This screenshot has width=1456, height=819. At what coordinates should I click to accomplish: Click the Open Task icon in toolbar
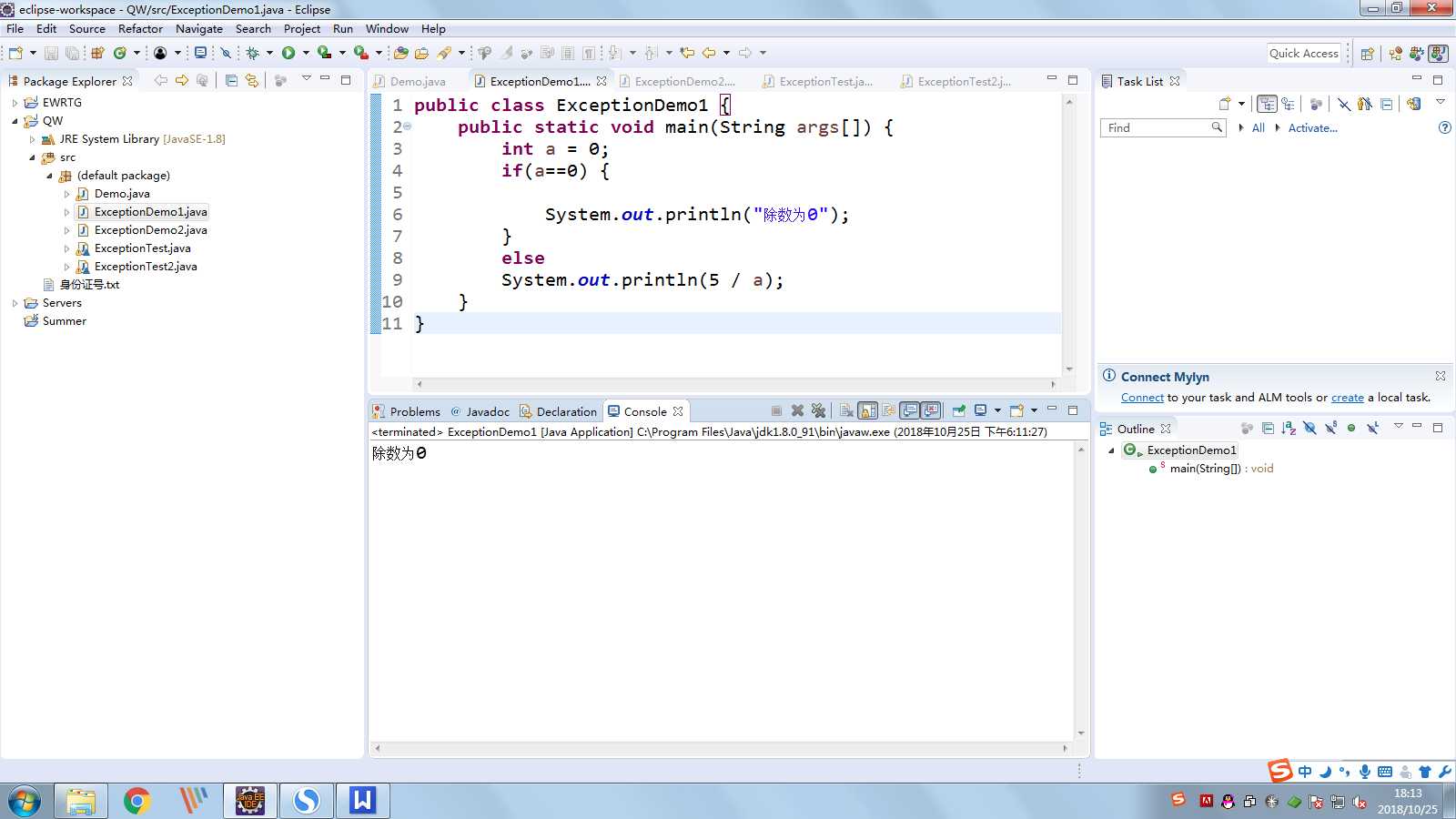click(x=421, y=53)
